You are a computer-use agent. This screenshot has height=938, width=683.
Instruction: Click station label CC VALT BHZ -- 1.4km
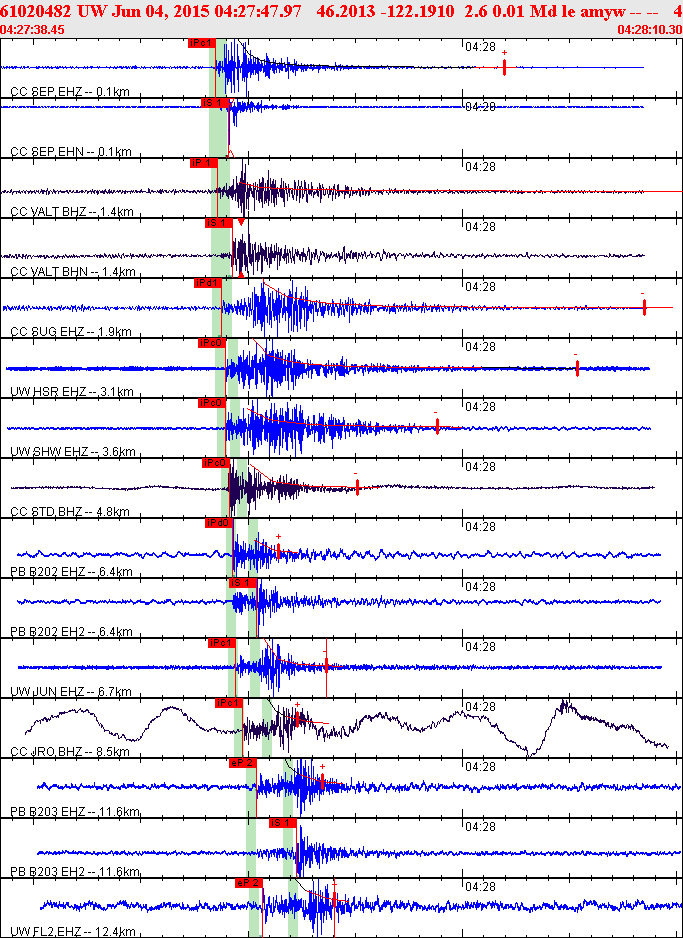72,212
